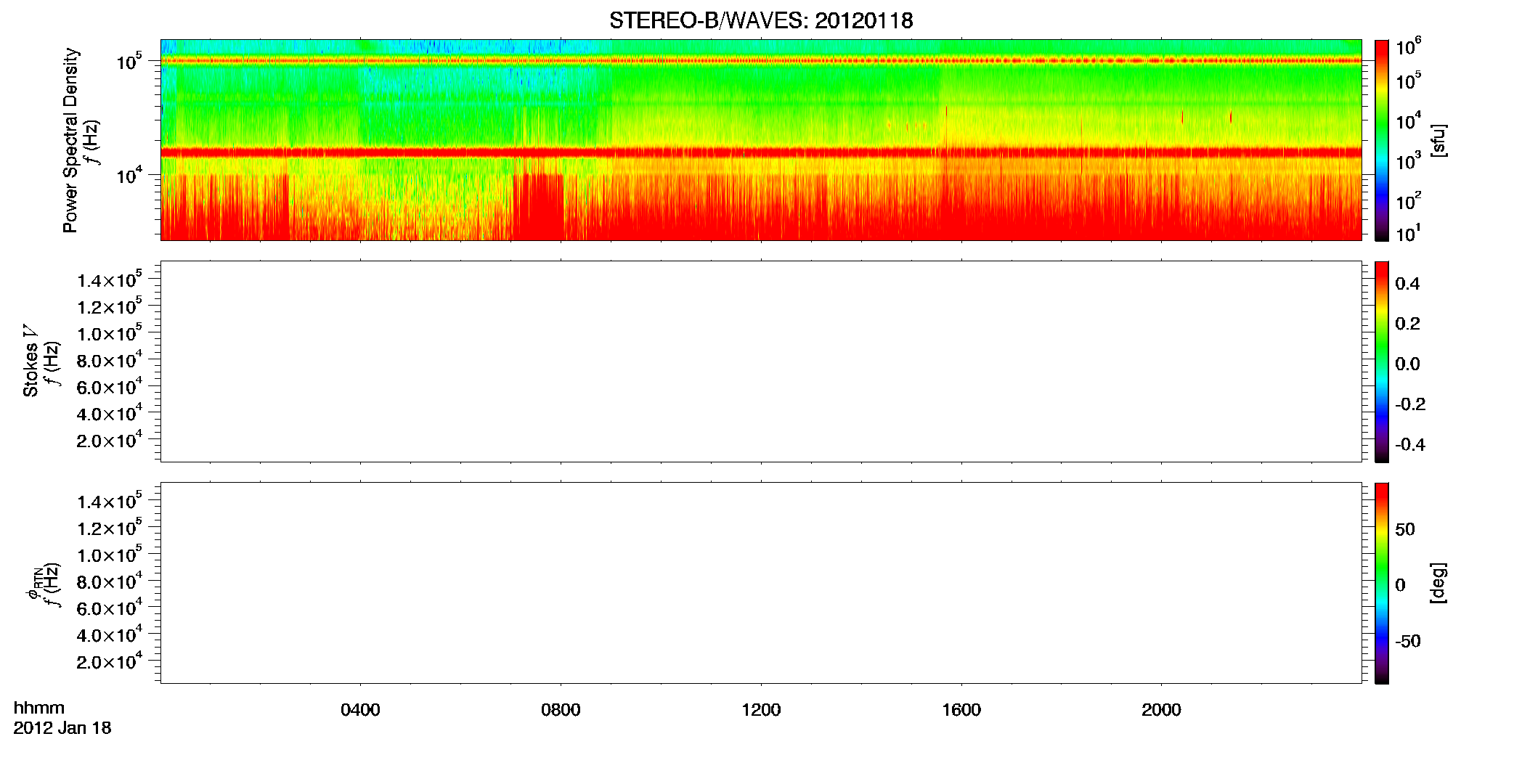Click the [deg] units label
The height and width of the screenshot is (784, 1522).
tap(1438, 583)
